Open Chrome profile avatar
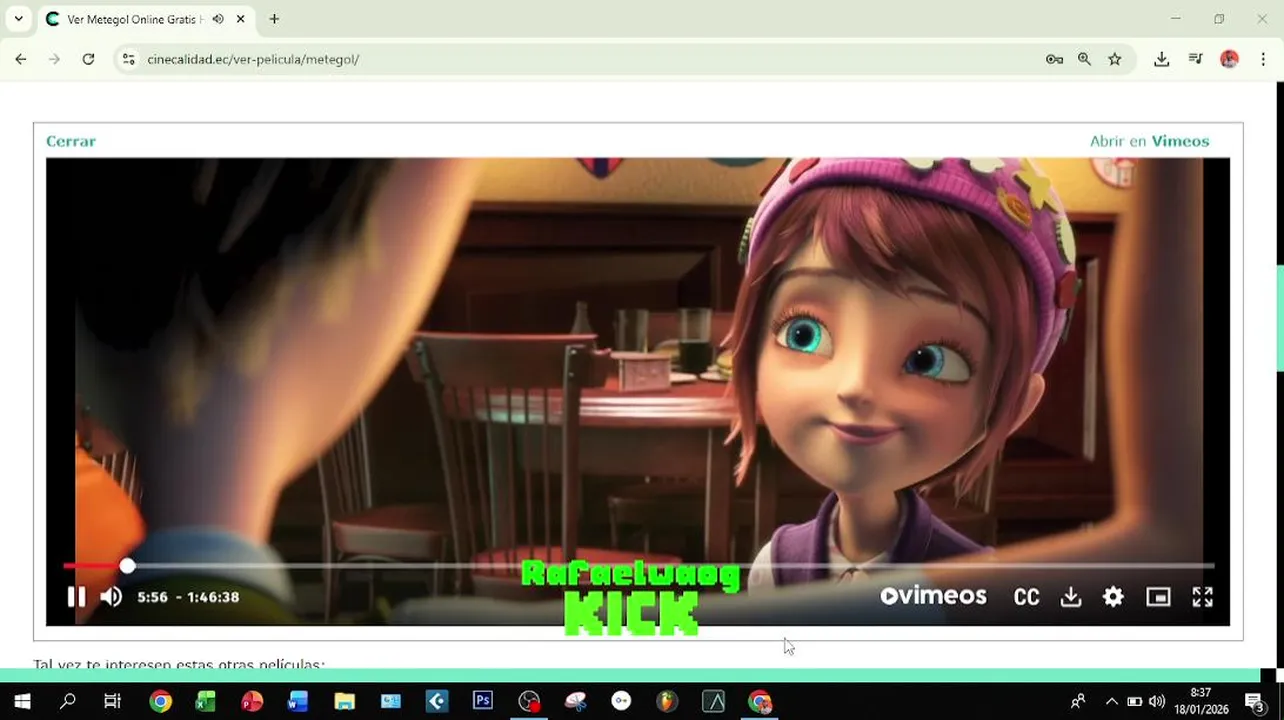This screenshot has height=720, width=1284. 1229,59
